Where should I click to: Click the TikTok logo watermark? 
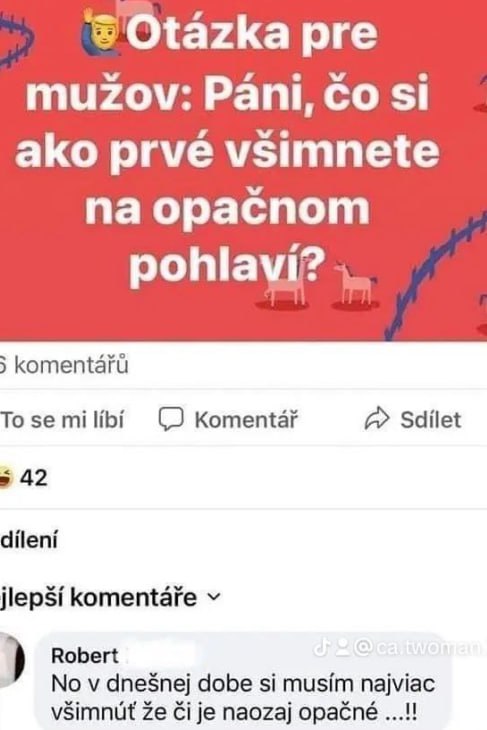coord(322,647)
